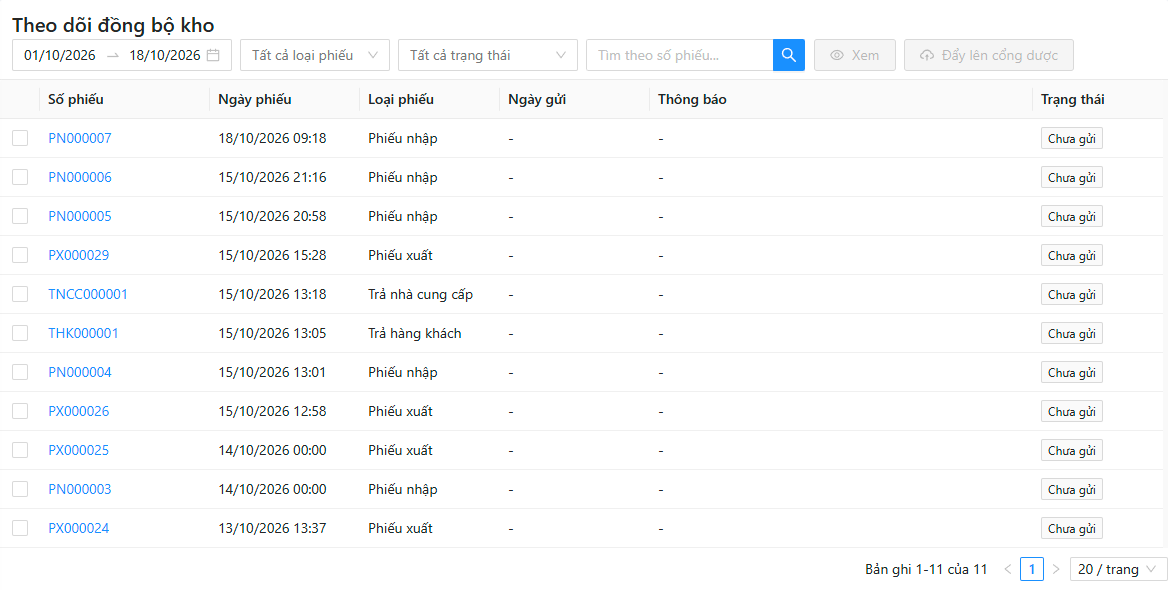Open voucher link PN000005
This screenshot has width=1168, height=590.
click(80, 216)
